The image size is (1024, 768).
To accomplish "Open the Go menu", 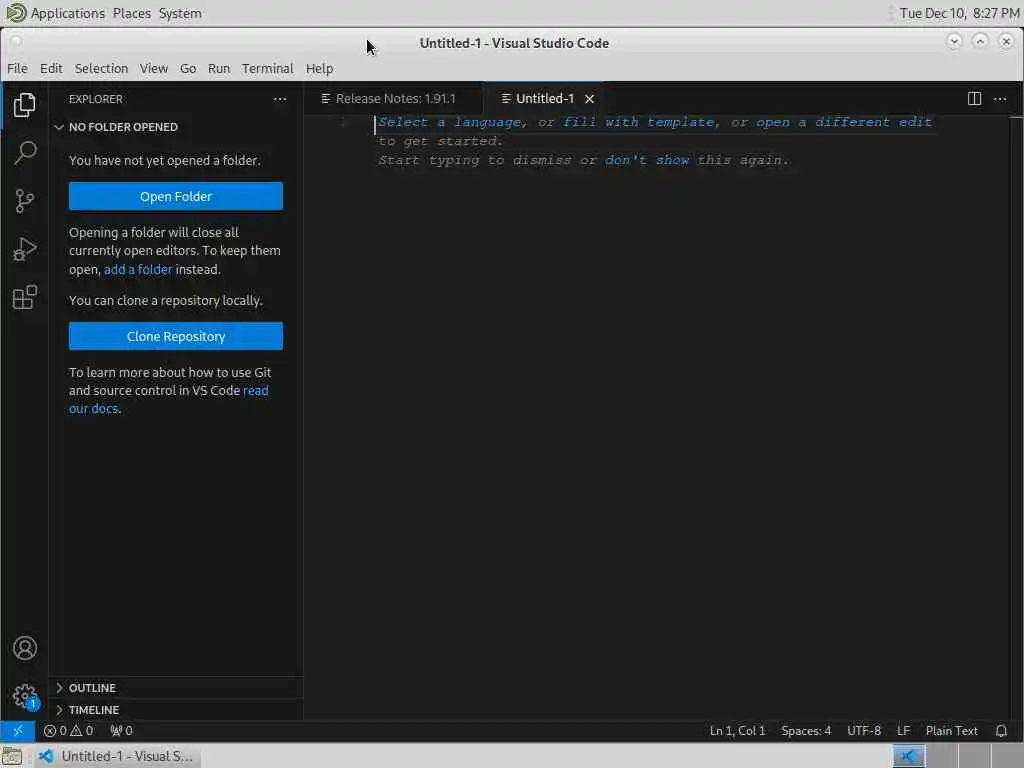I will click(x=188, y=69).
